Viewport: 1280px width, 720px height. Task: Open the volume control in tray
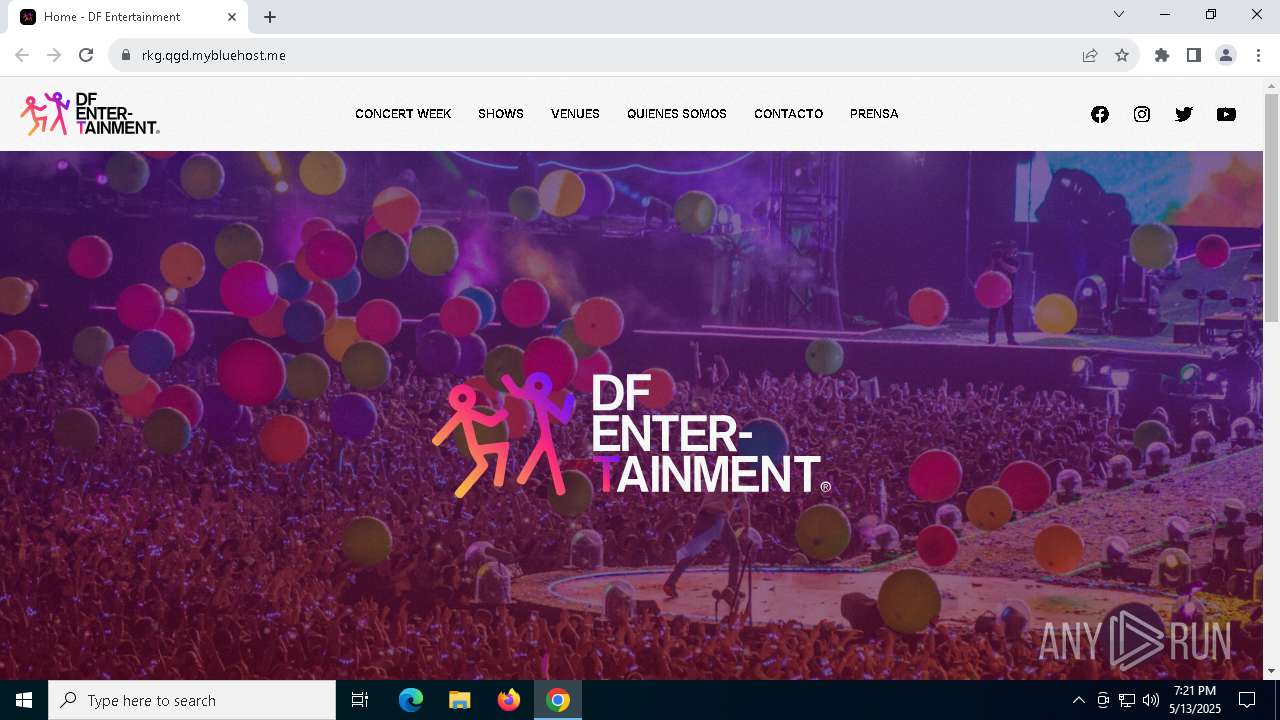click(x=1151, y=700)
